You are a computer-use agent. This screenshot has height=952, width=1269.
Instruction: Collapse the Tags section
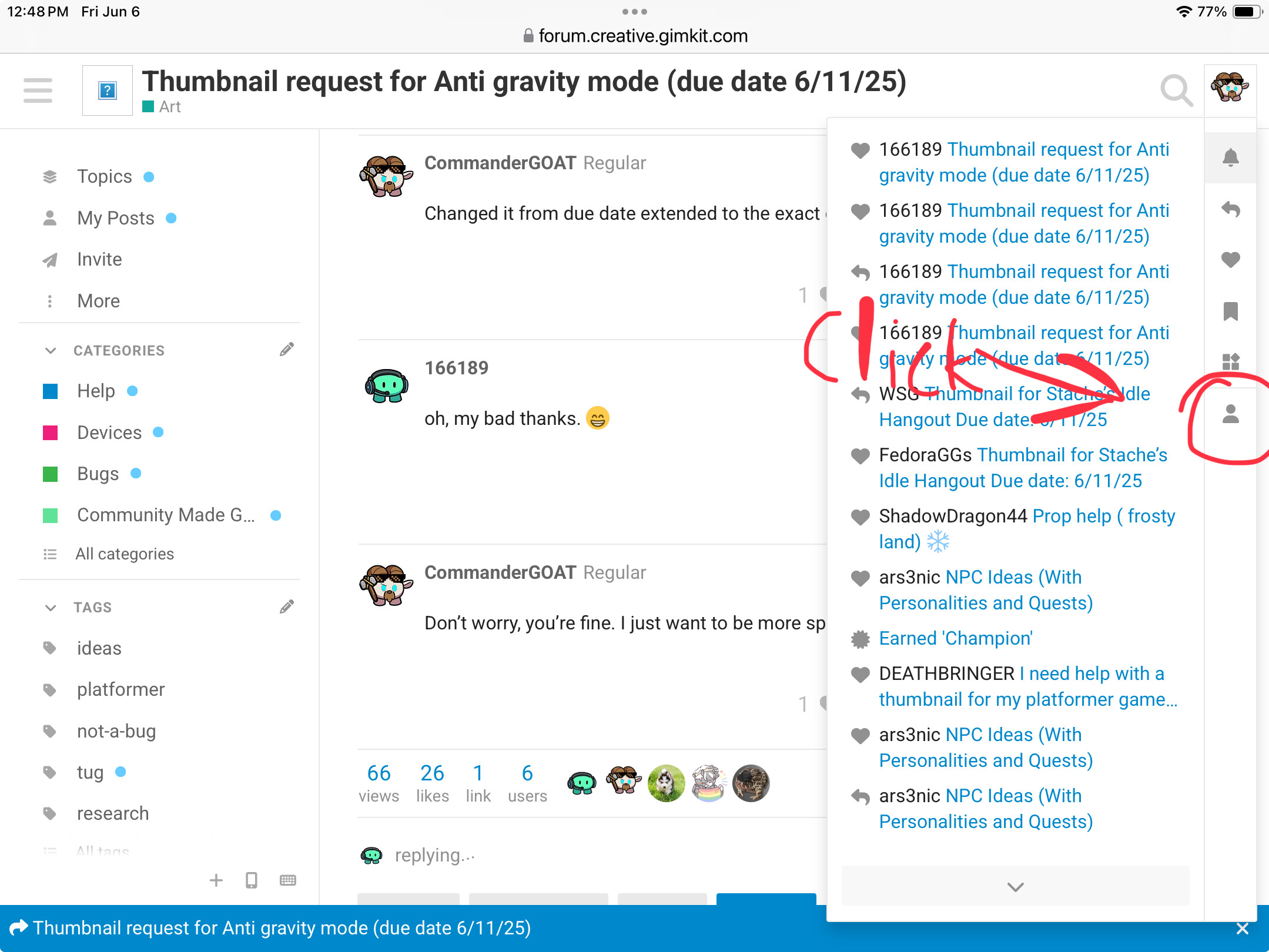[51, 607]
